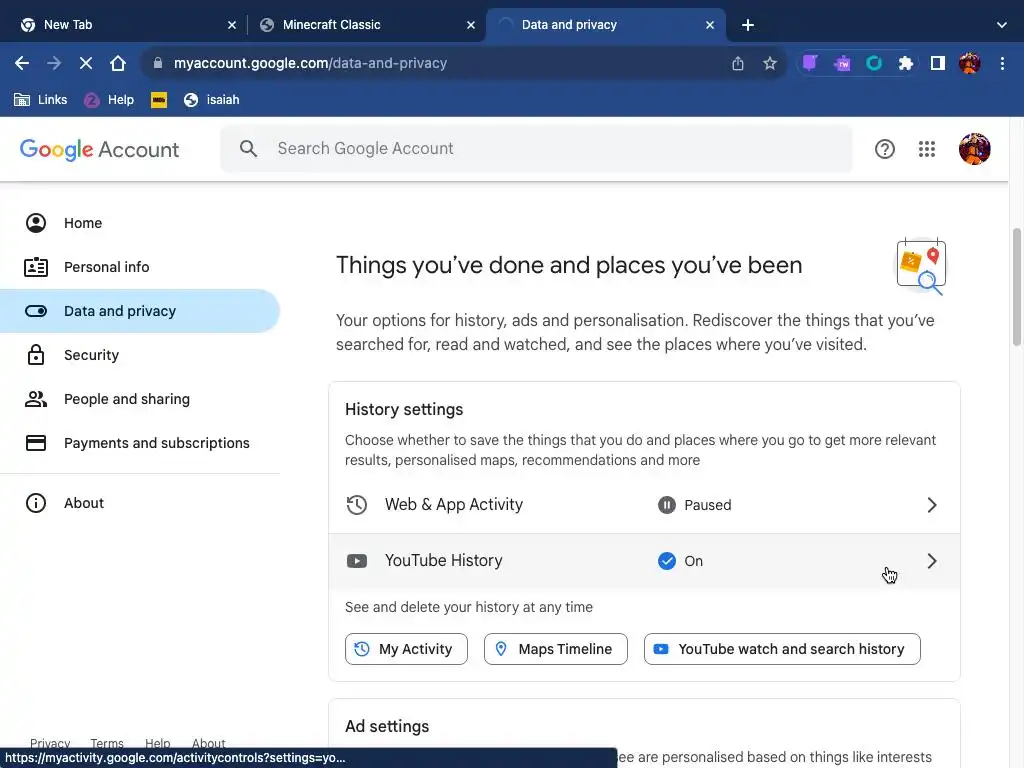Screen dimensions: 1024x768
Task: Open the My Activity button
Action: point(406,649)
